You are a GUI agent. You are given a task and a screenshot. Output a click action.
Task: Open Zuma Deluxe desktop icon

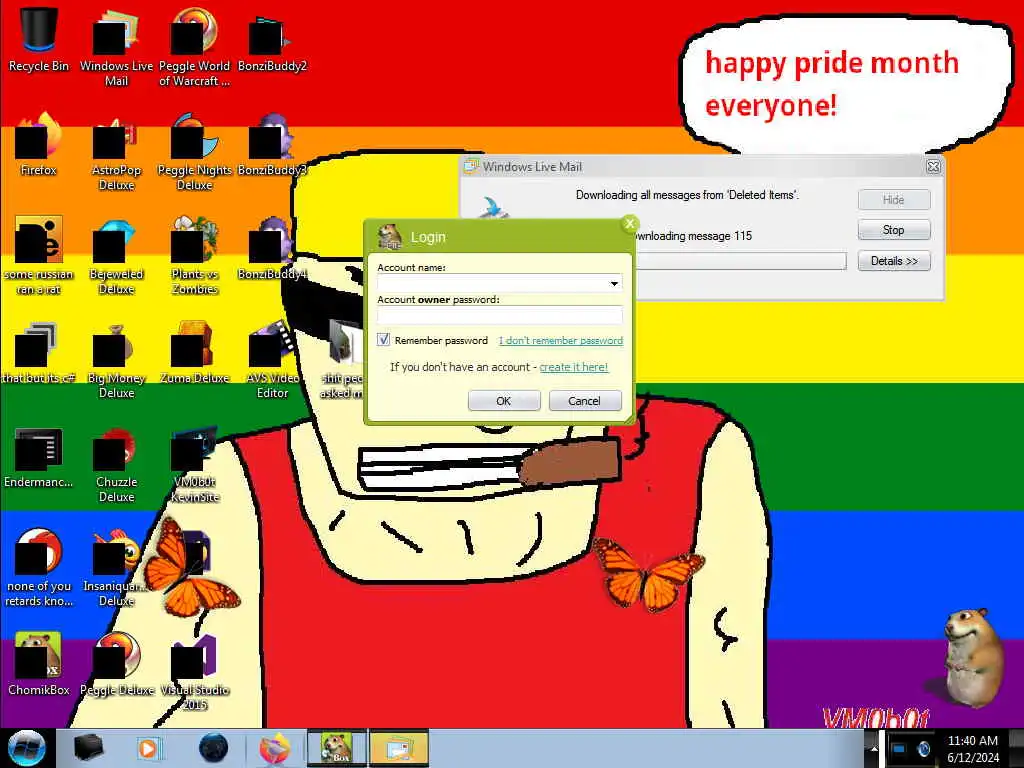(x=194, y=351)
